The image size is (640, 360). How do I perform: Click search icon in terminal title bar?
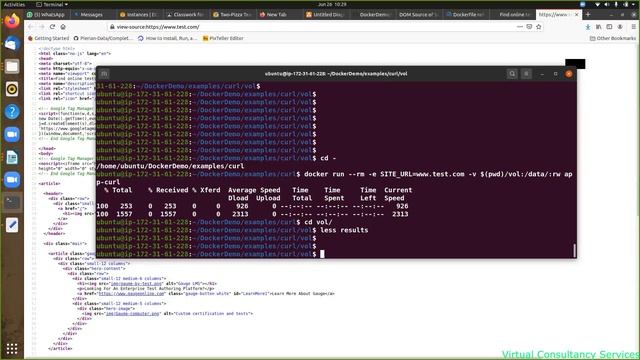tap(512, 74)
